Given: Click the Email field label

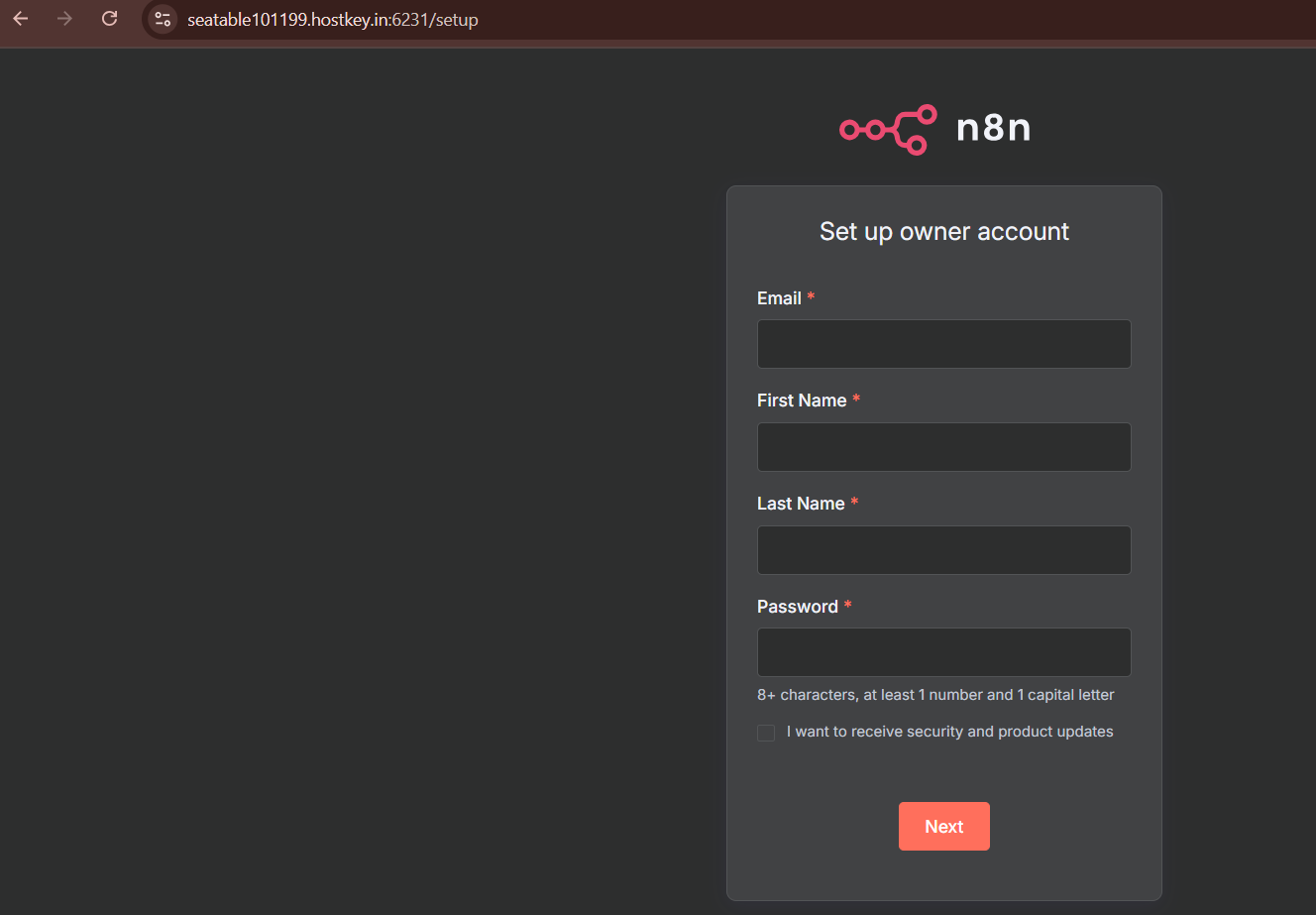Looking at the screenshot, I should click(779, 298).
